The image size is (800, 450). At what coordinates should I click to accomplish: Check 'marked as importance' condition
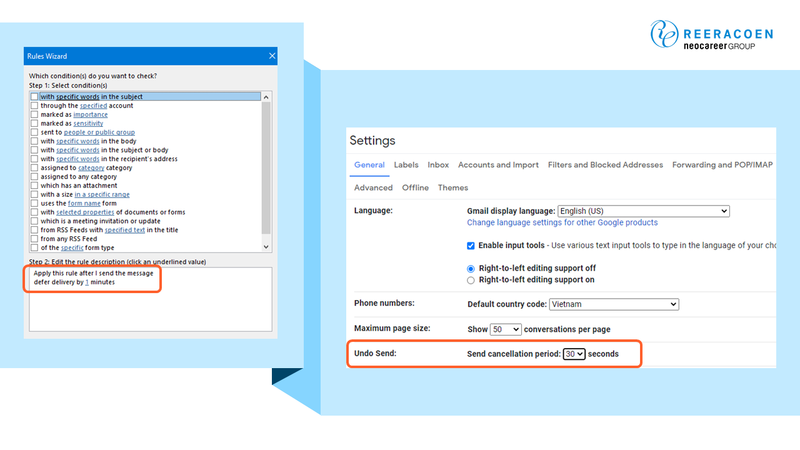pos(34,114)
